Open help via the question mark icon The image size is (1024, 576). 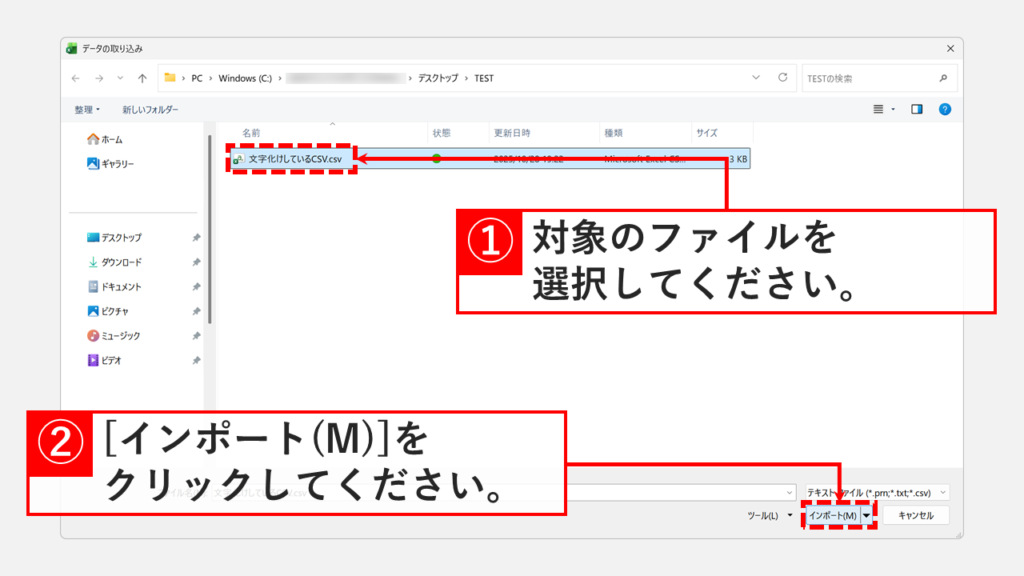(x=944, y=109)
